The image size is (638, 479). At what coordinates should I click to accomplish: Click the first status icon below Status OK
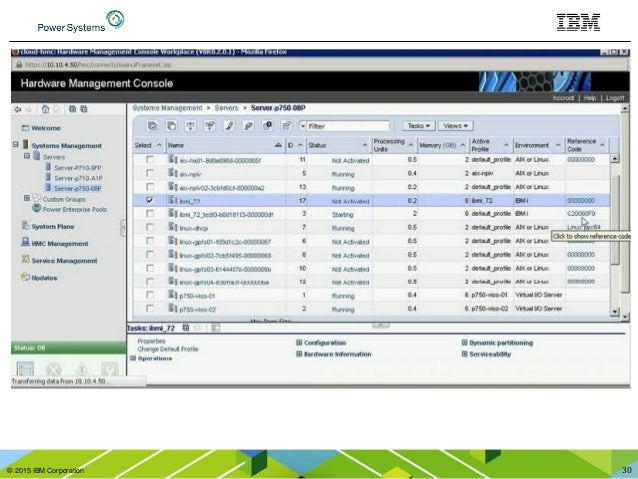coord(25,369)
